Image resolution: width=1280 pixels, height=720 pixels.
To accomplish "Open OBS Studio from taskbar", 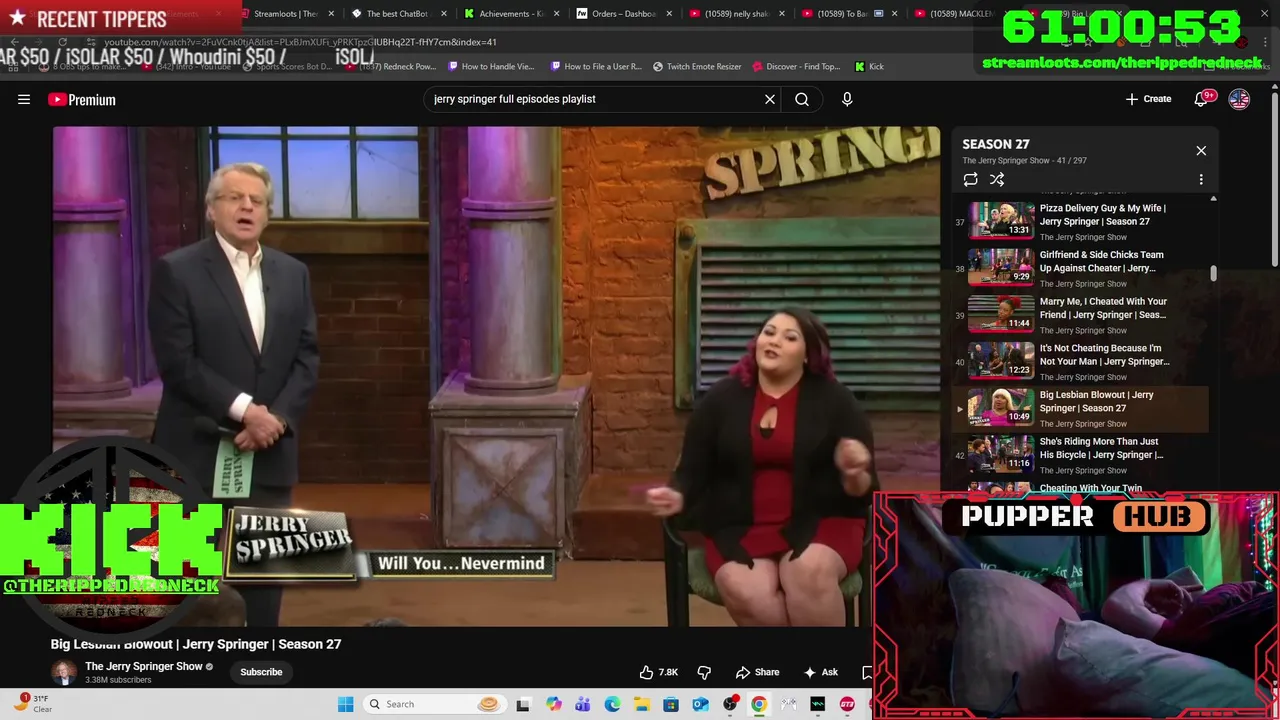I will [x=730, y=704].
